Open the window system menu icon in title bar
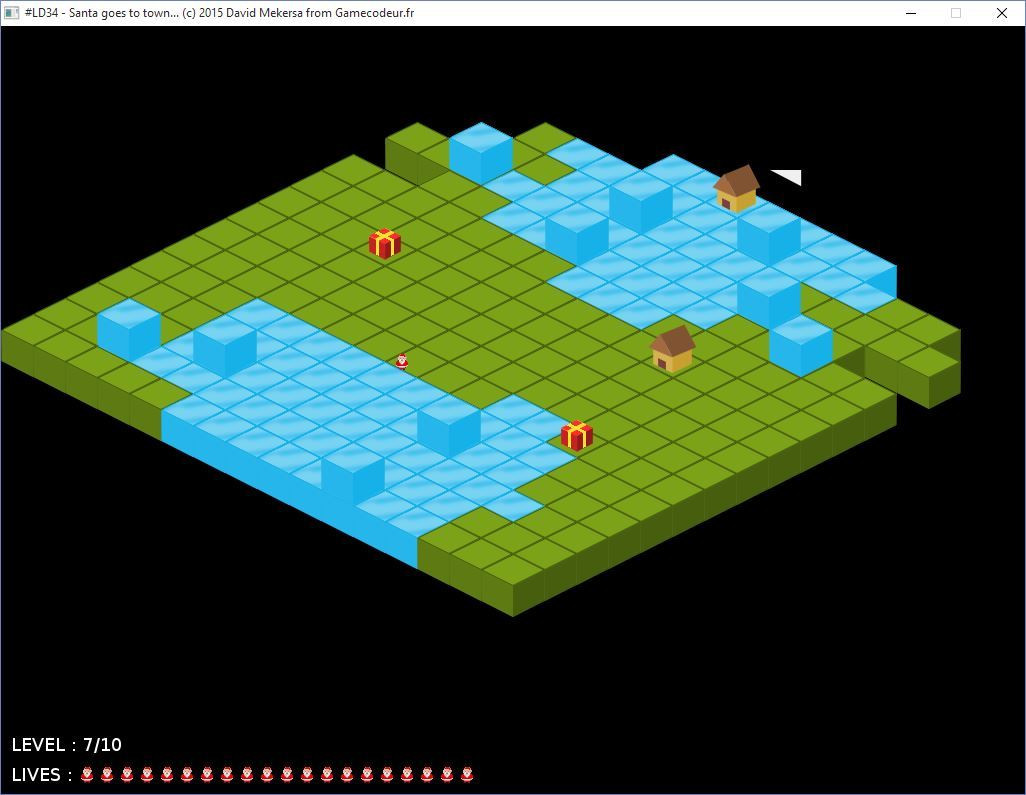Image resolution: width=1026 pixels, height=795 pixels. [x=11, y=13]
